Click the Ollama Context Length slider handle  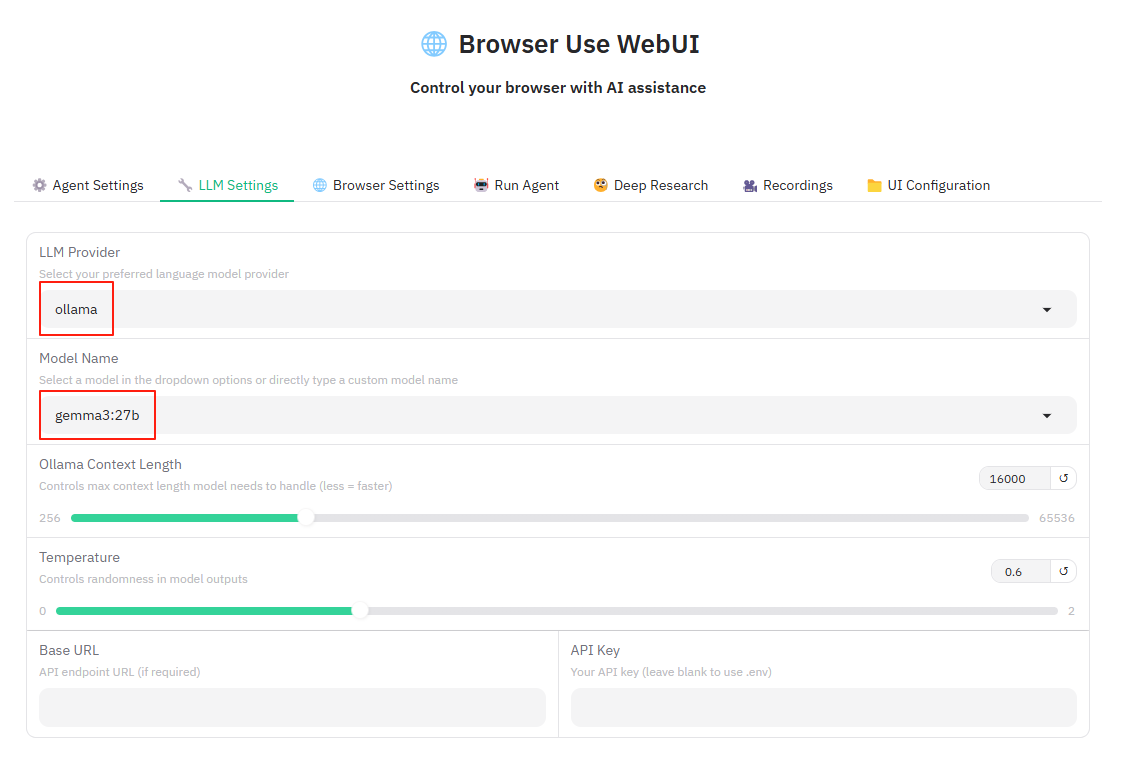pyautogui.click(x=305, y=518)
